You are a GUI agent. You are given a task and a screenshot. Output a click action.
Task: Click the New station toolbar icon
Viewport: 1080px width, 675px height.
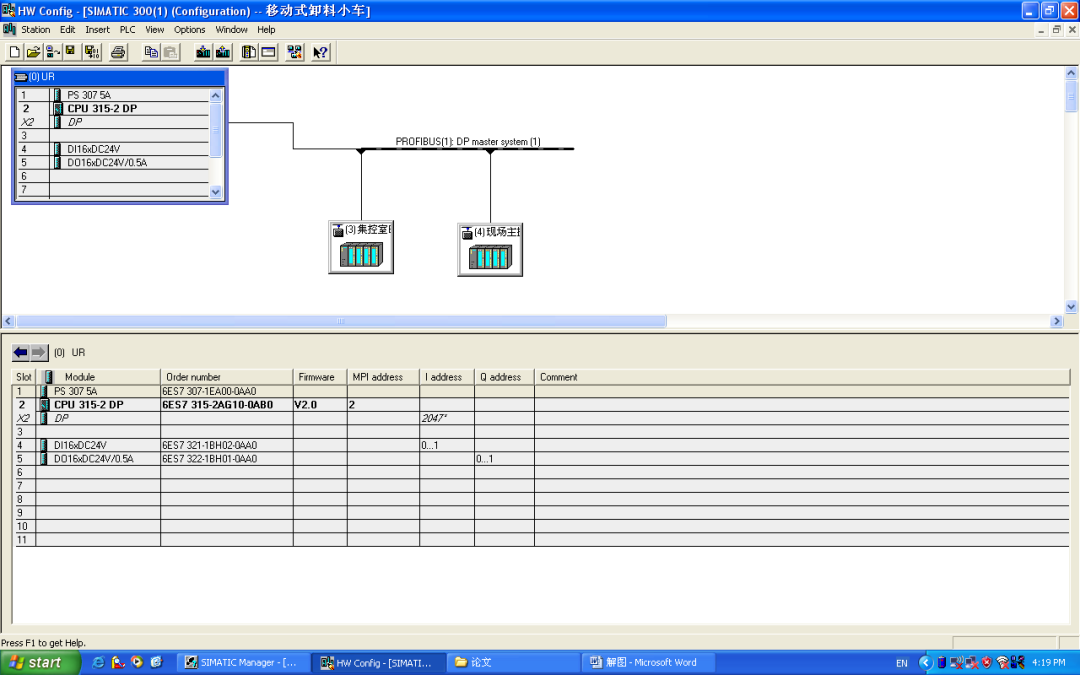pos(14,52)
